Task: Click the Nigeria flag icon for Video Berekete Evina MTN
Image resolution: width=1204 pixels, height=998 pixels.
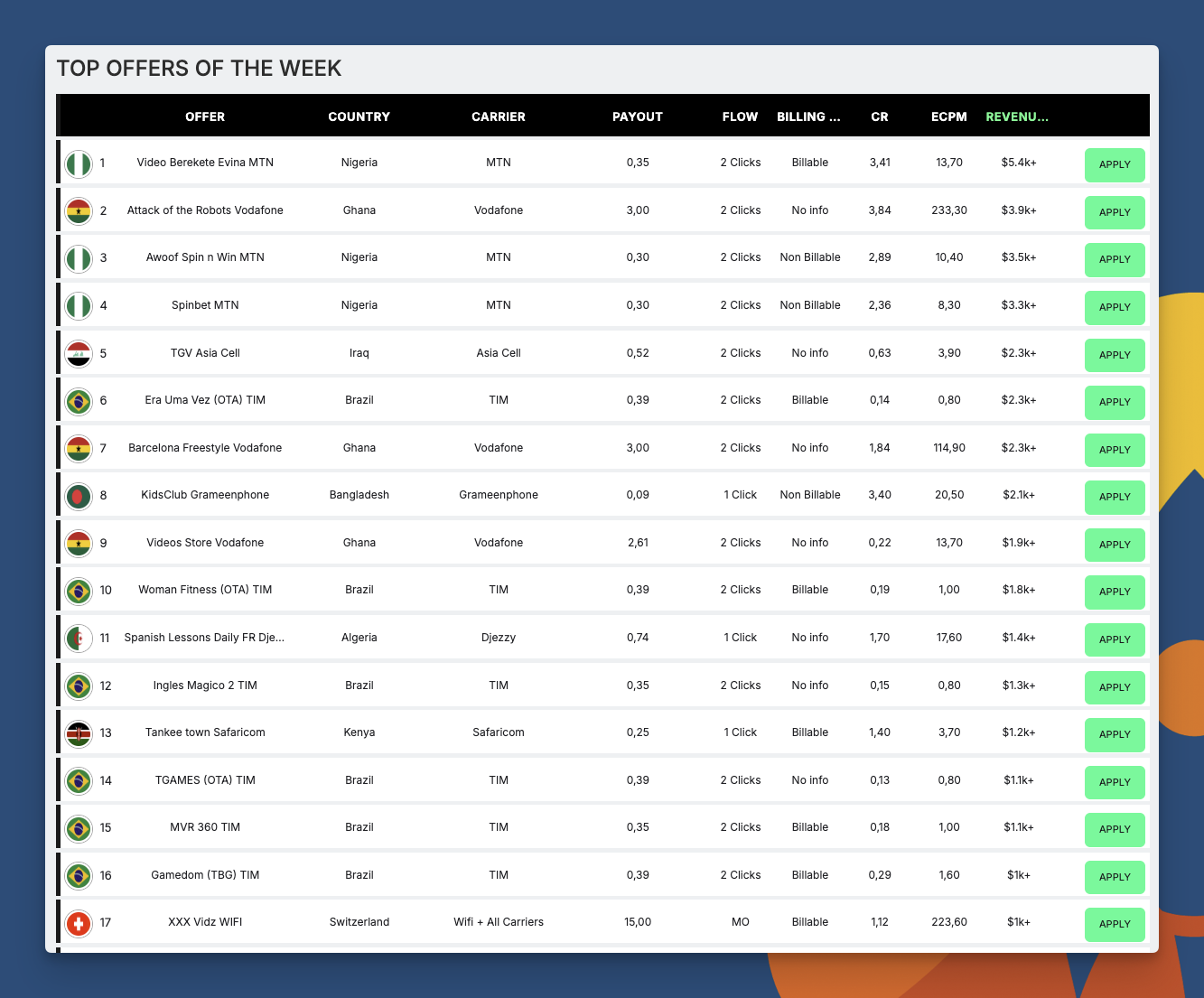Action: tap(79, 164)
